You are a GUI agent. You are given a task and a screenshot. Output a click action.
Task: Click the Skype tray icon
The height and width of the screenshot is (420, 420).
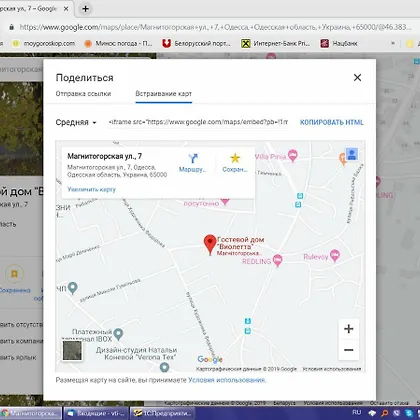408,413
